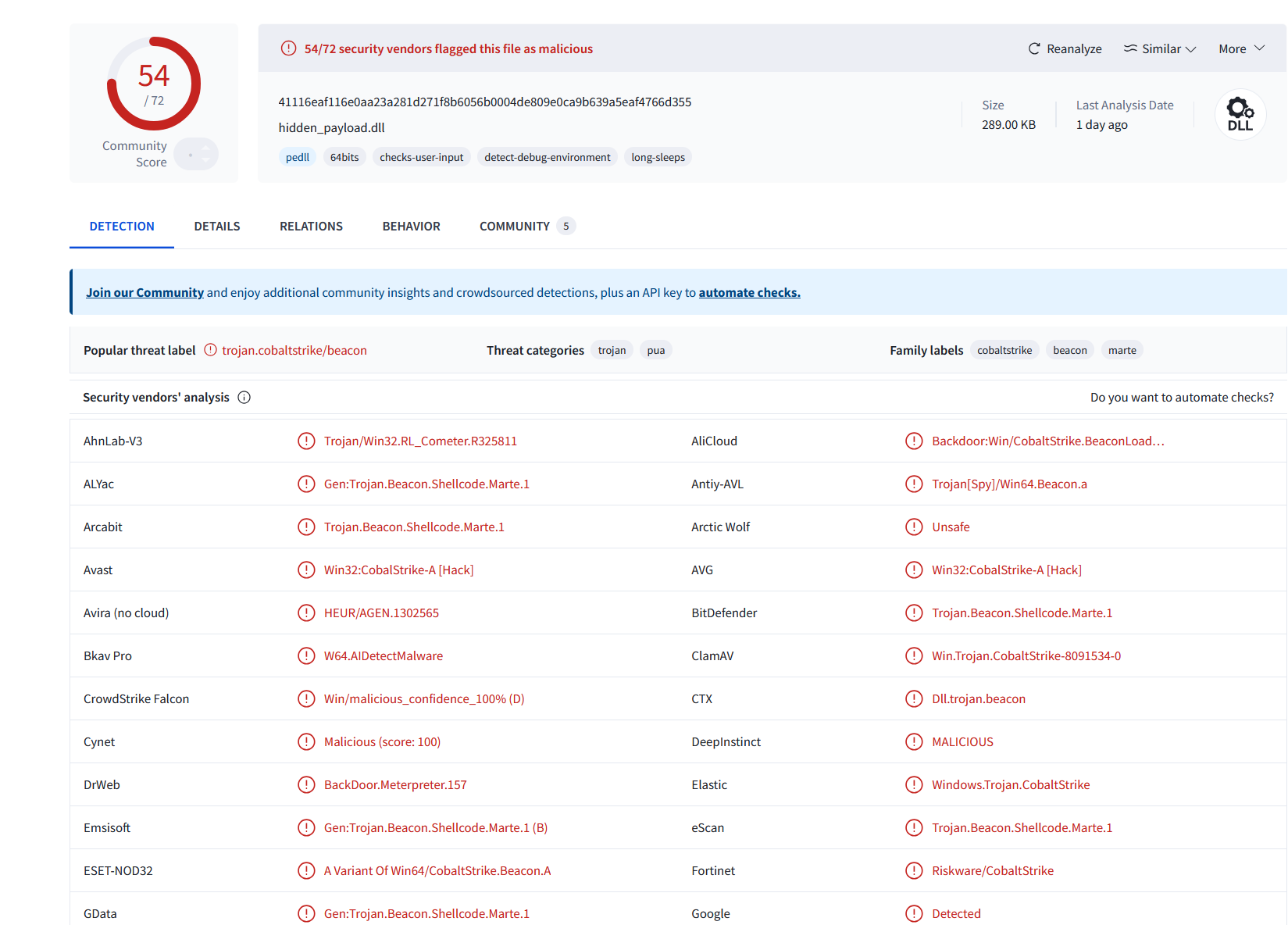Click the DrWeb detection alert icon
Screen dimensions: 1288x925
[x=306, y=784]
